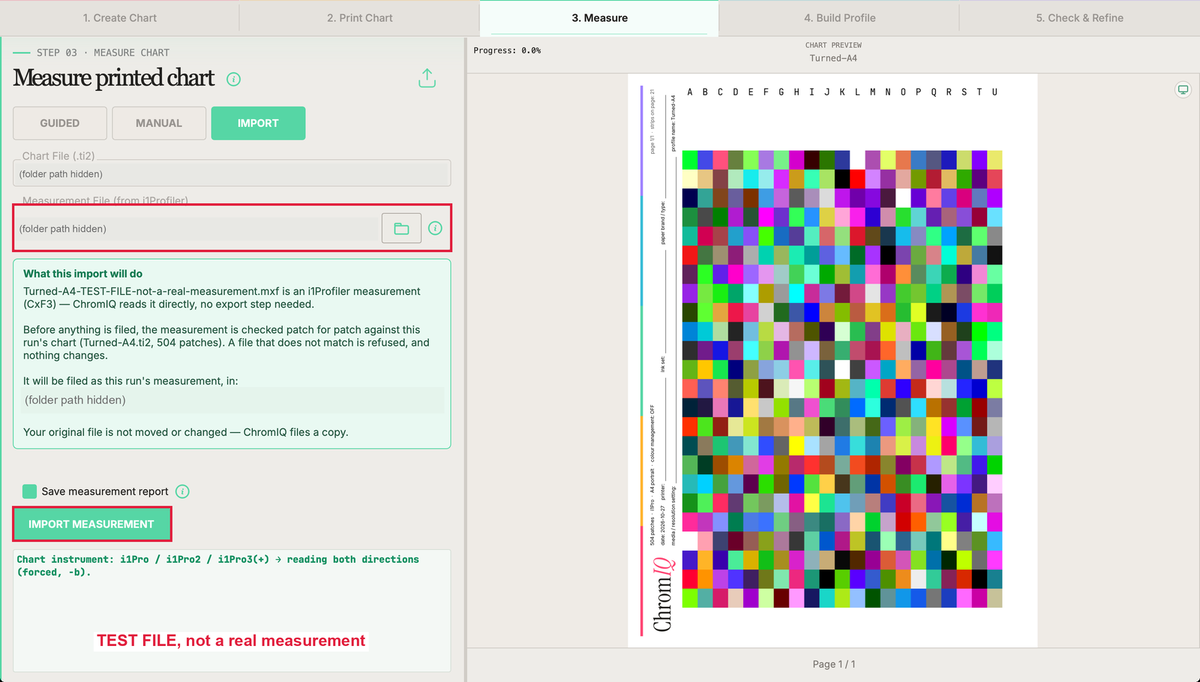Click the "Your original file is not moved" note
1200x682 pixels.
[186, 432]
